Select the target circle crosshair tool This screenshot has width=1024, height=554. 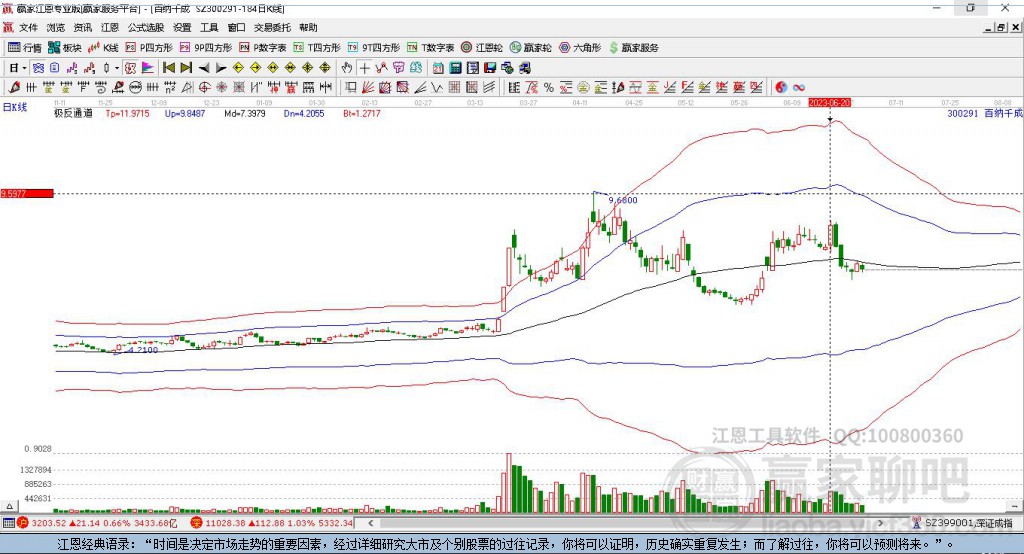click(204, 88)
